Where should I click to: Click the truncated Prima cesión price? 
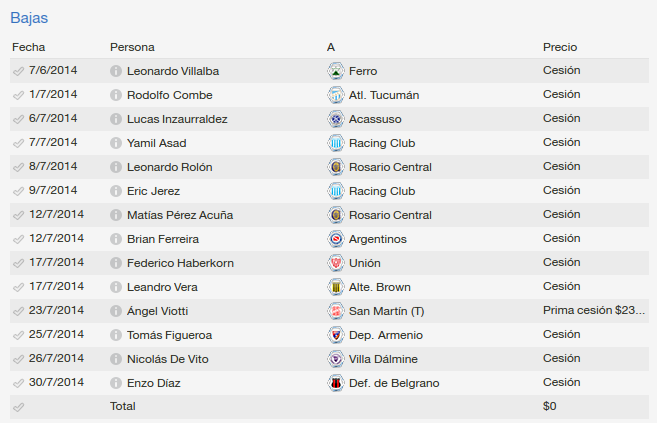(594, 310)
